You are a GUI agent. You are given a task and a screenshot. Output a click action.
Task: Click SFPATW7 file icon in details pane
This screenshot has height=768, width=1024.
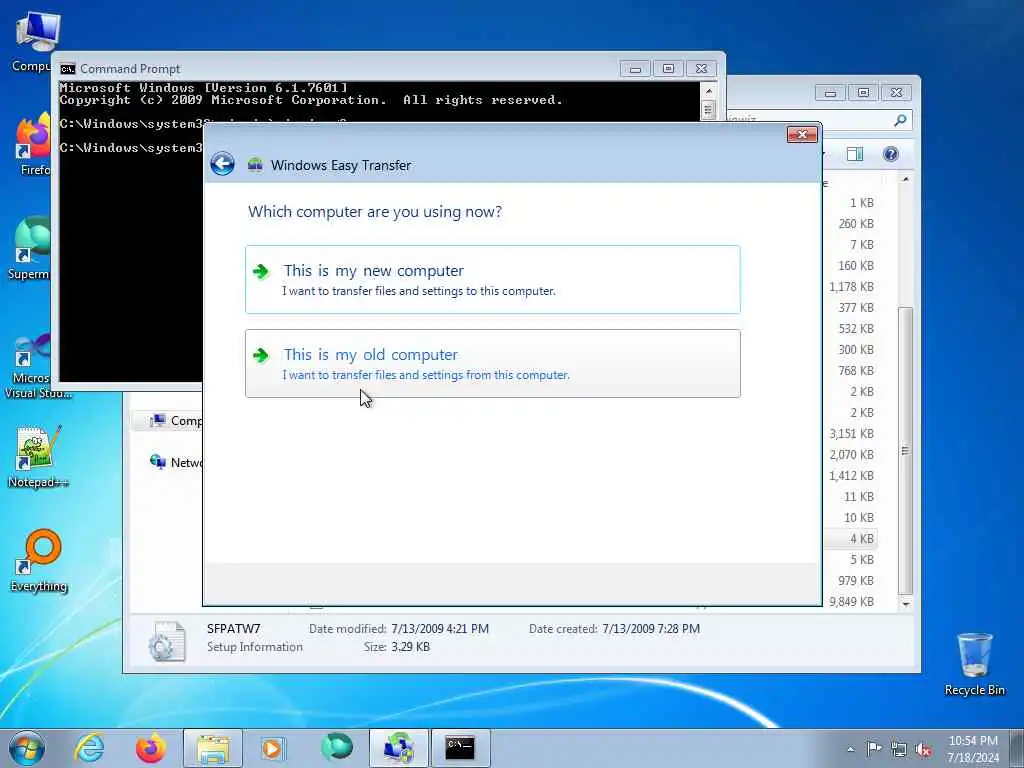(x=166, y=640)
